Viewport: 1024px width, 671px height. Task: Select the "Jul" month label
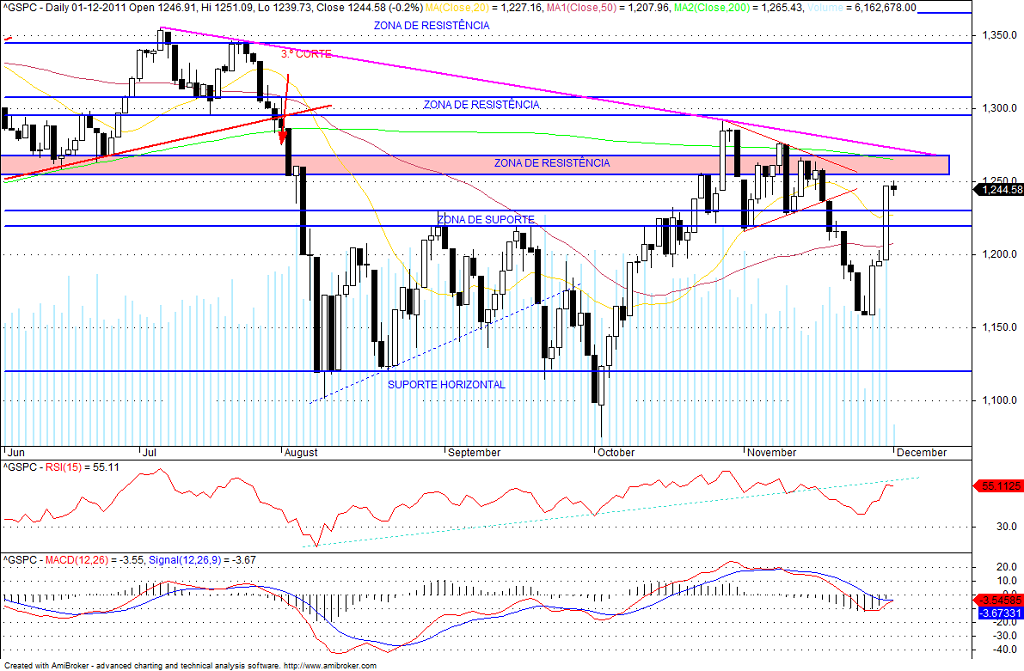150,452
